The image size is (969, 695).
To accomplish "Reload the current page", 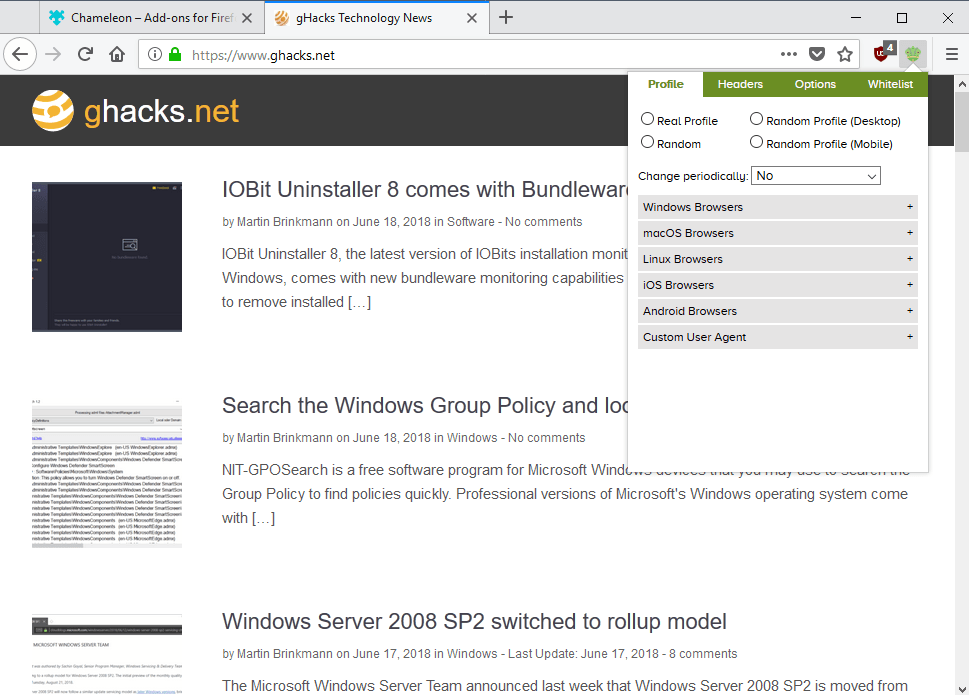I will click(85, 54).
